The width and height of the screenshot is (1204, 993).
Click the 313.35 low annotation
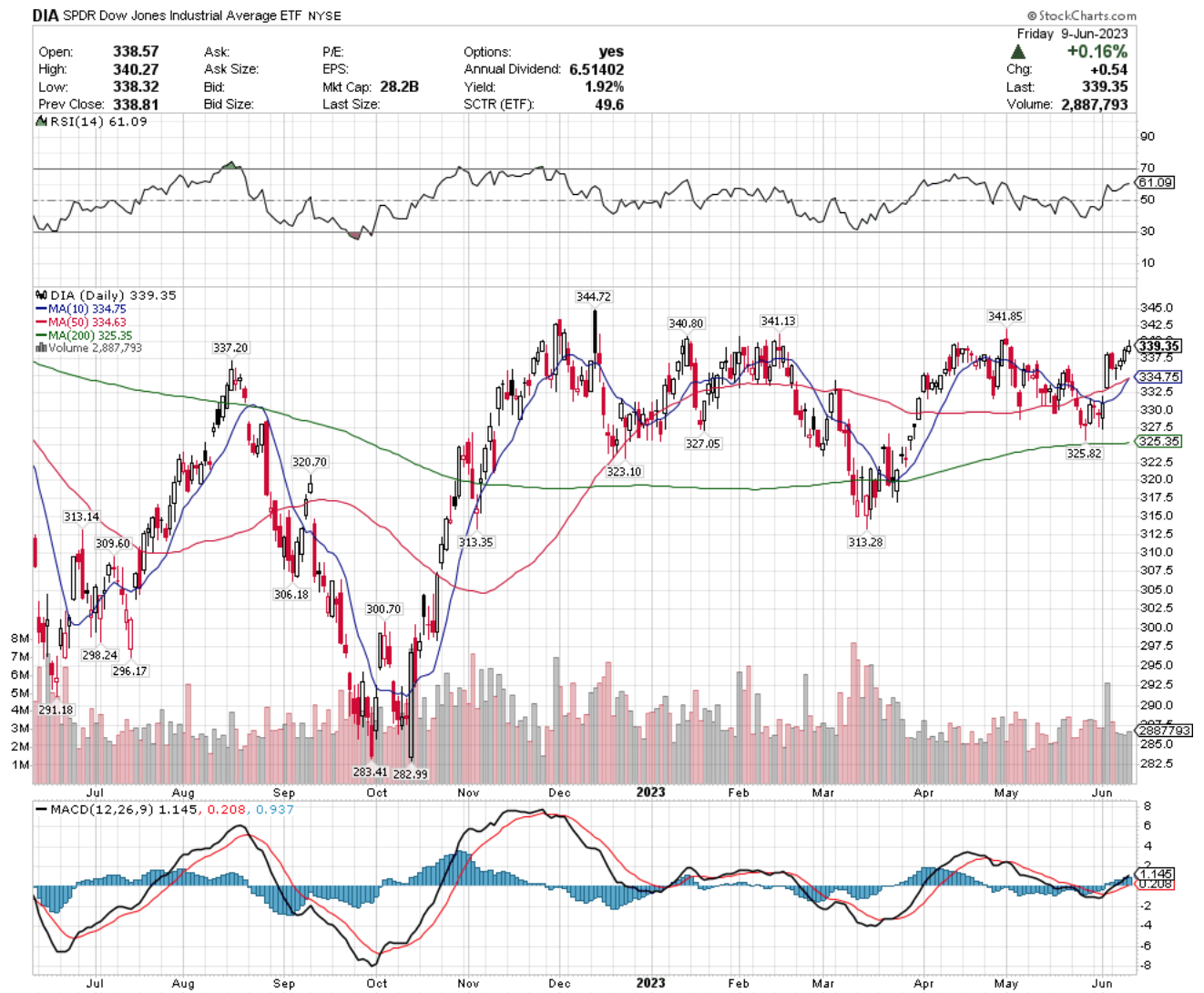(475, 542)
